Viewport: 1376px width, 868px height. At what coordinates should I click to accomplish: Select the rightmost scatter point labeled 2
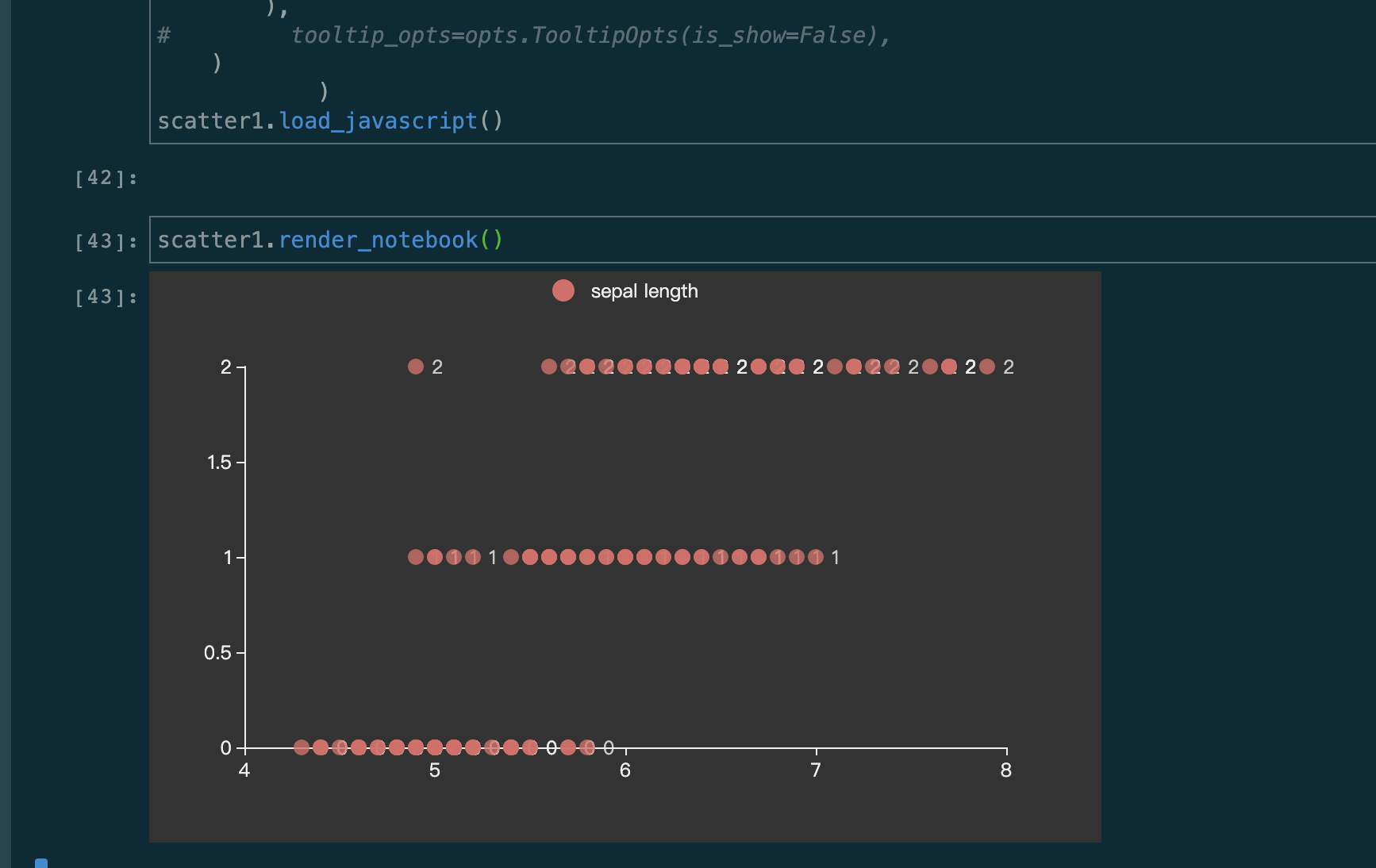[987, 367]
